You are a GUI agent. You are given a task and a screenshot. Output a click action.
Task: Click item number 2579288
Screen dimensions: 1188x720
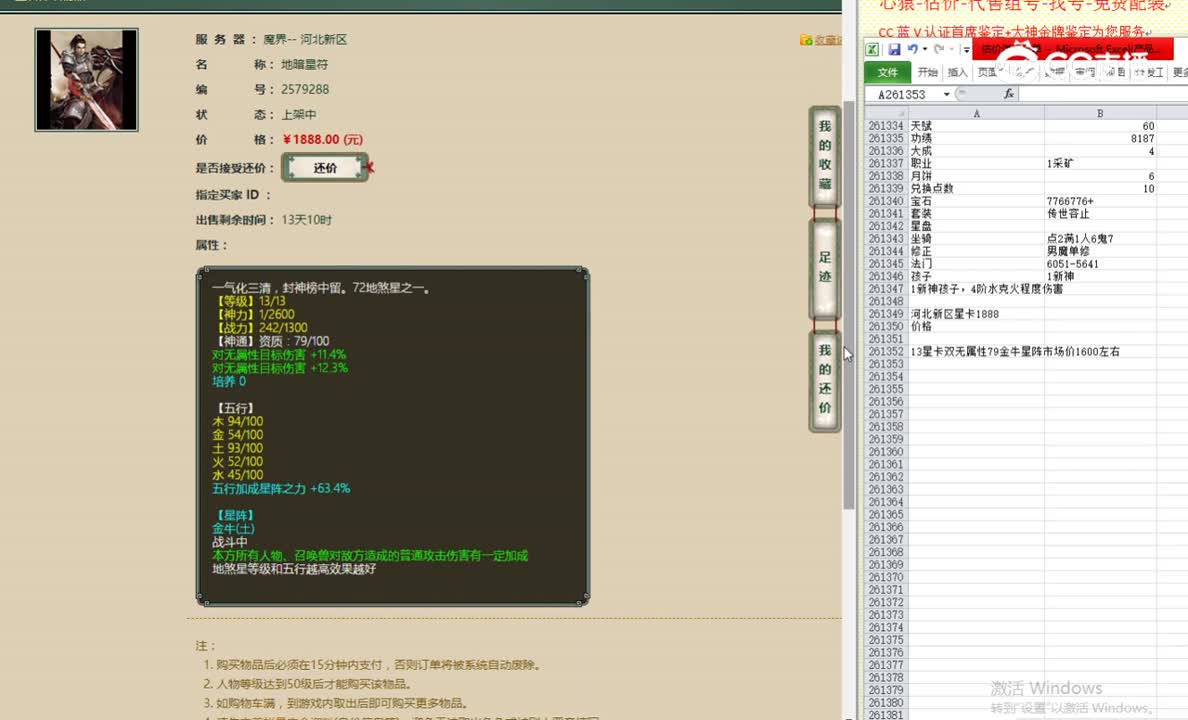pos(305,89)
